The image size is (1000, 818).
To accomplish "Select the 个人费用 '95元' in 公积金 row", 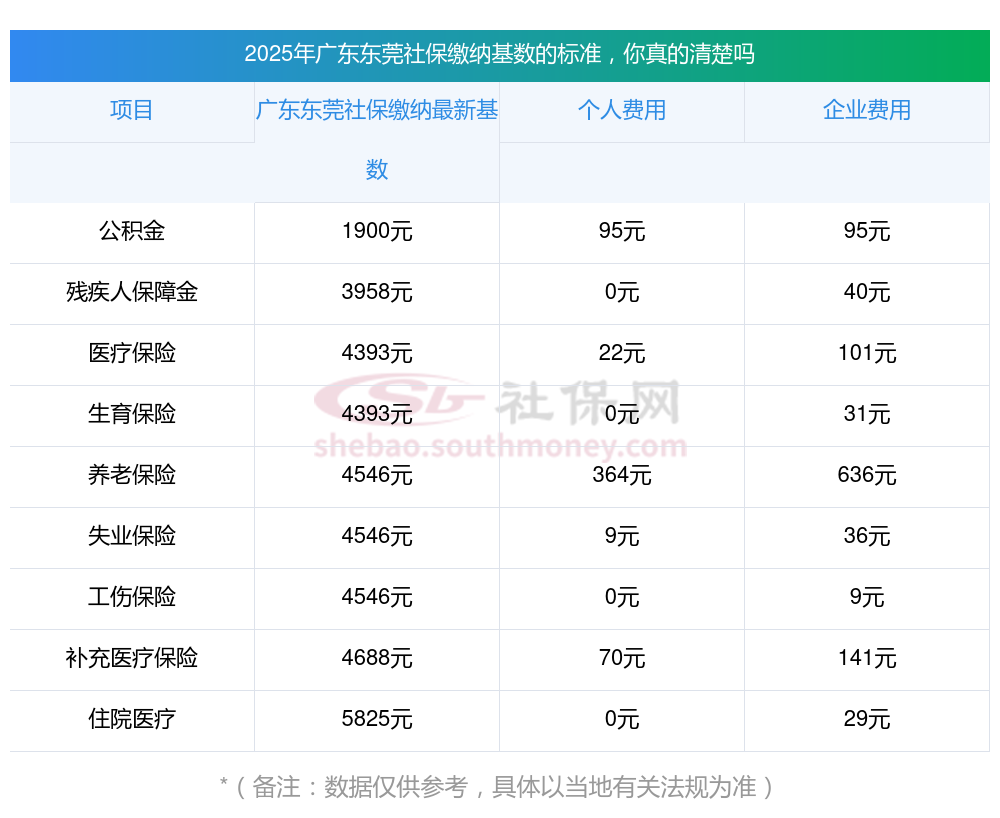I will click(622, 231).
